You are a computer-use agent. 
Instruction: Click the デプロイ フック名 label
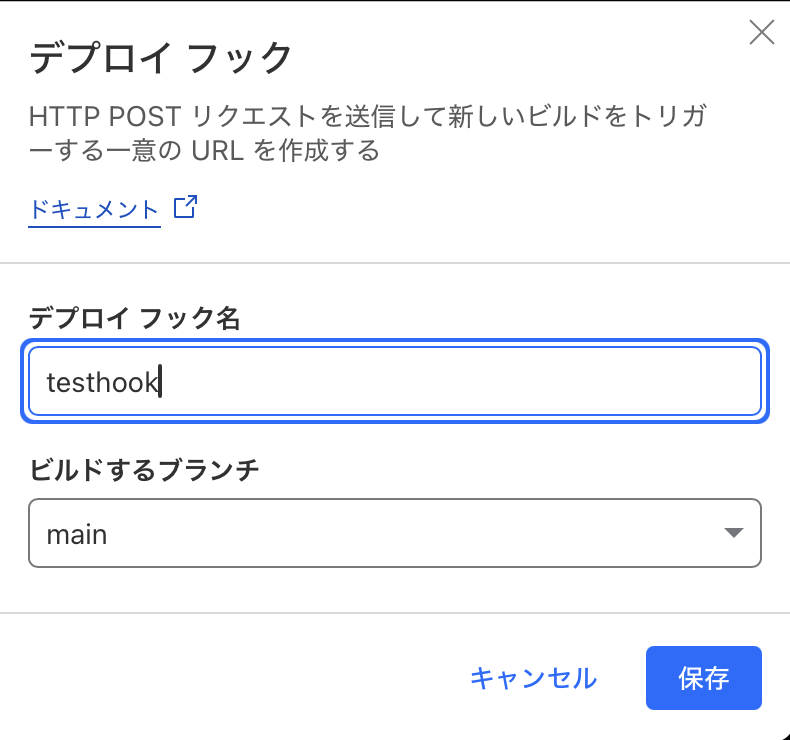[135, 319]
